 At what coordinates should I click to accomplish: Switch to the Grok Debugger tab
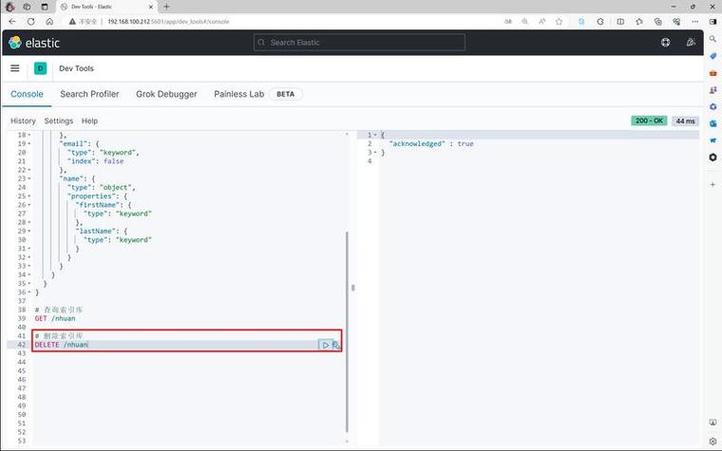tap(166, 94)
